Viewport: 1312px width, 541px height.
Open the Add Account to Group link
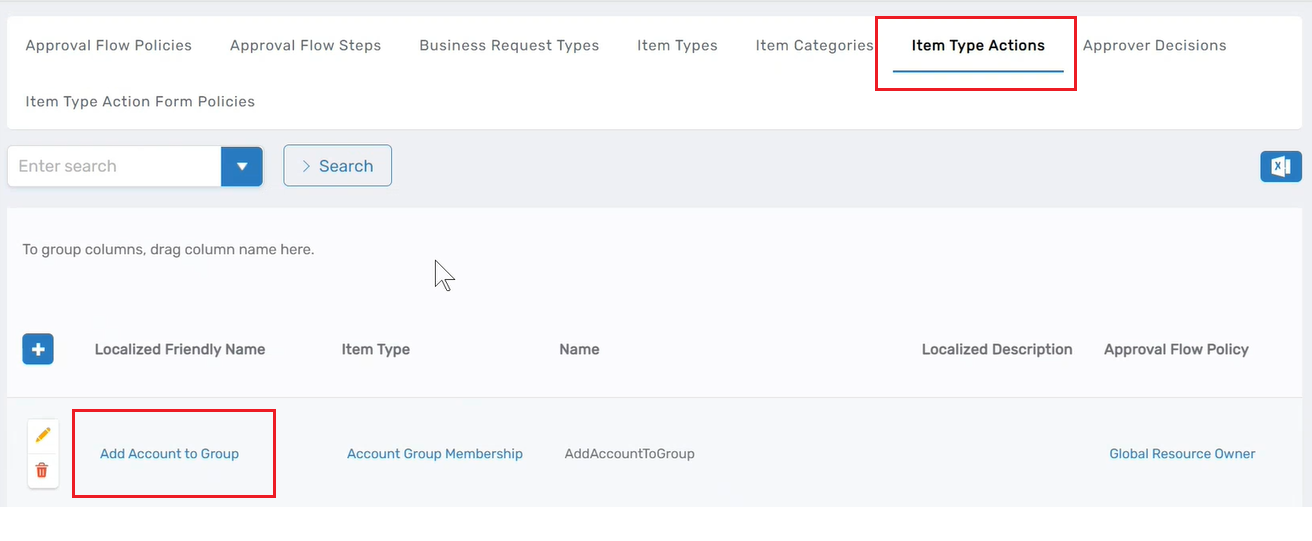click(x=170, y=453)
